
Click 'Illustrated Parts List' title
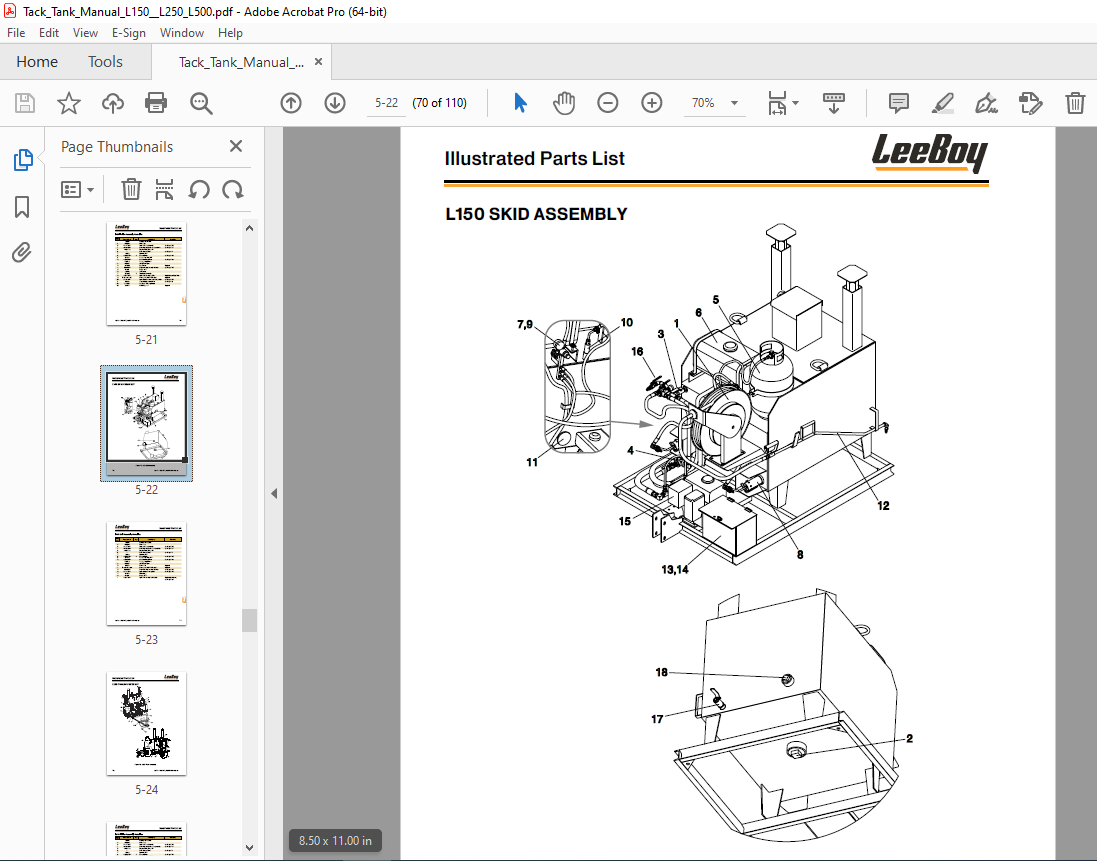[x=535, y=159]
